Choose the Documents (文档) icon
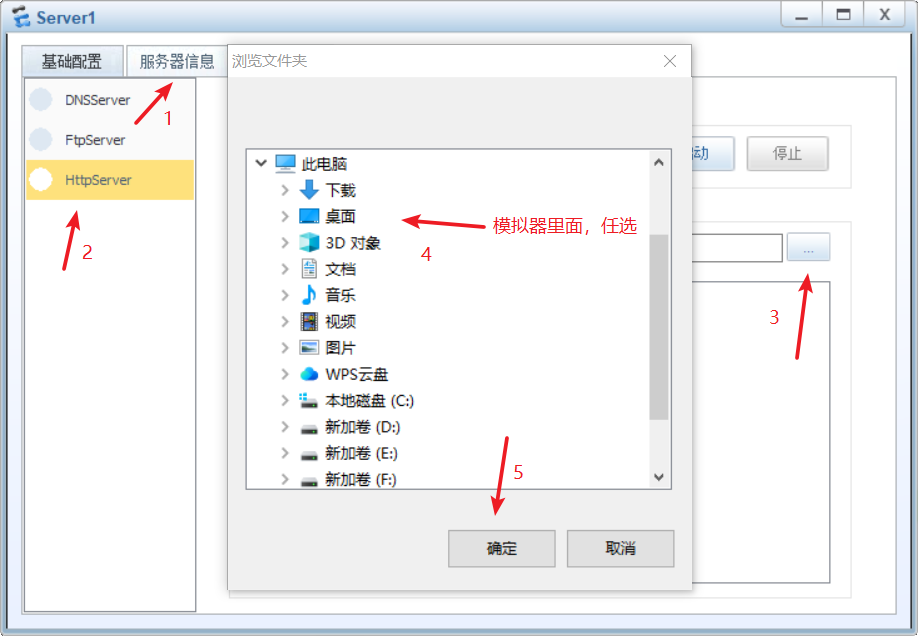This screenshot has width=918, height=636. coord(309,269)
